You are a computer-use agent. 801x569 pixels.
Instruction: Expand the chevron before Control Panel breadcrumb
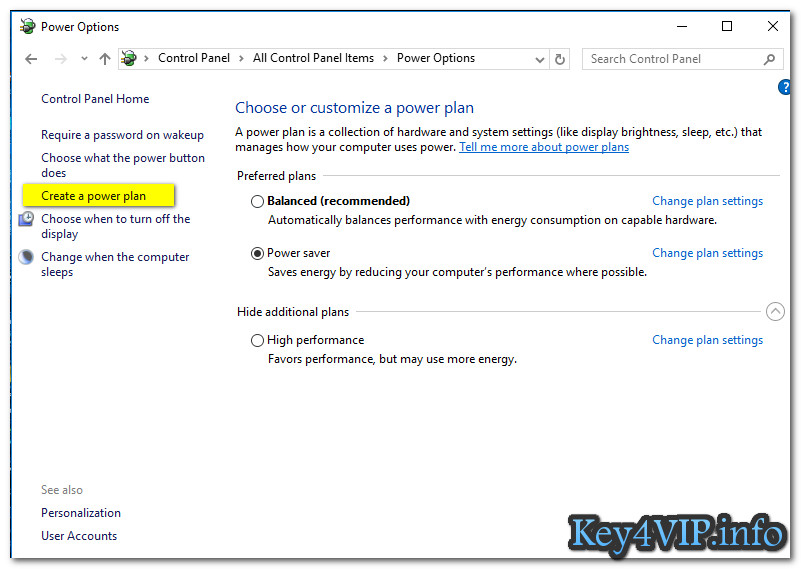[146, 59]
